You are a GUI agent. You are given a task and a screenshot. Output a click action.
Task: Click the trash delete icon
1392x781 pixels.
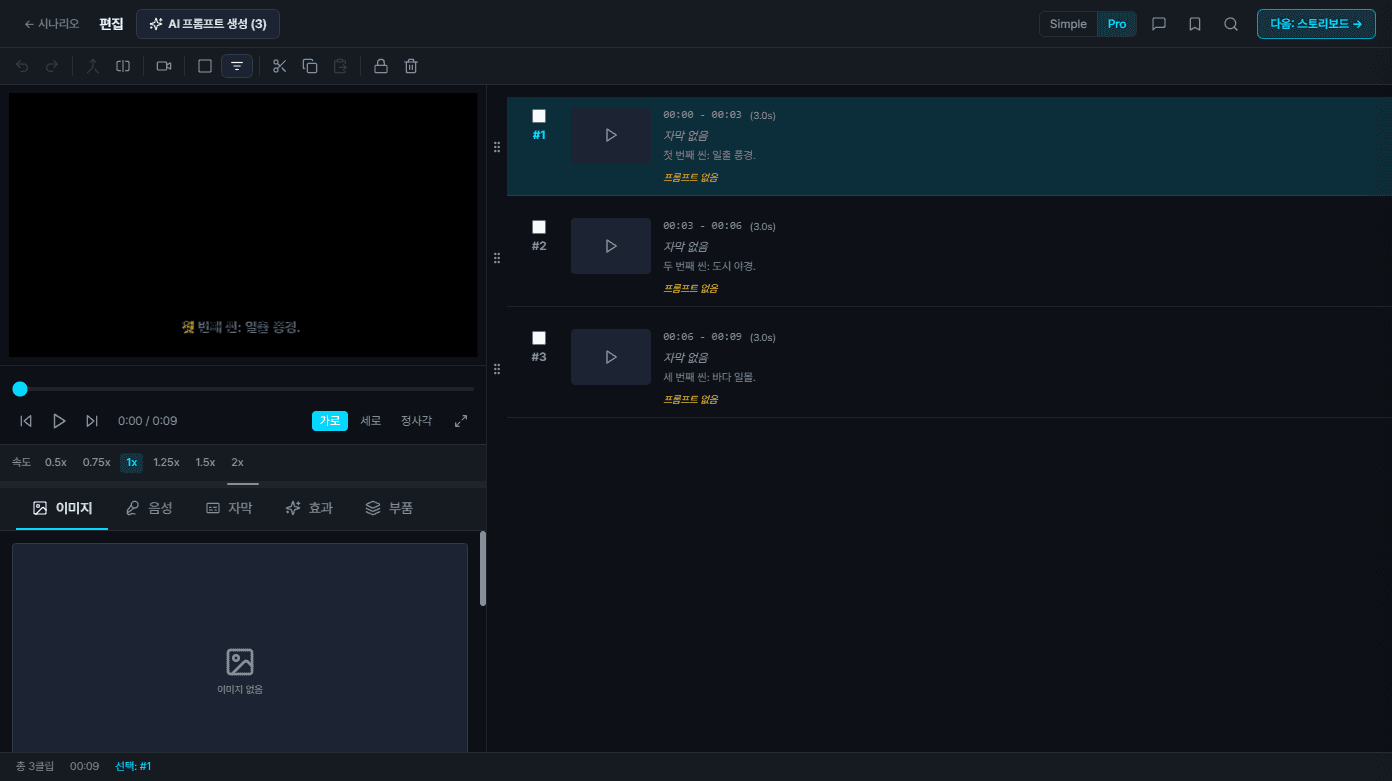[x=411, y=66]
